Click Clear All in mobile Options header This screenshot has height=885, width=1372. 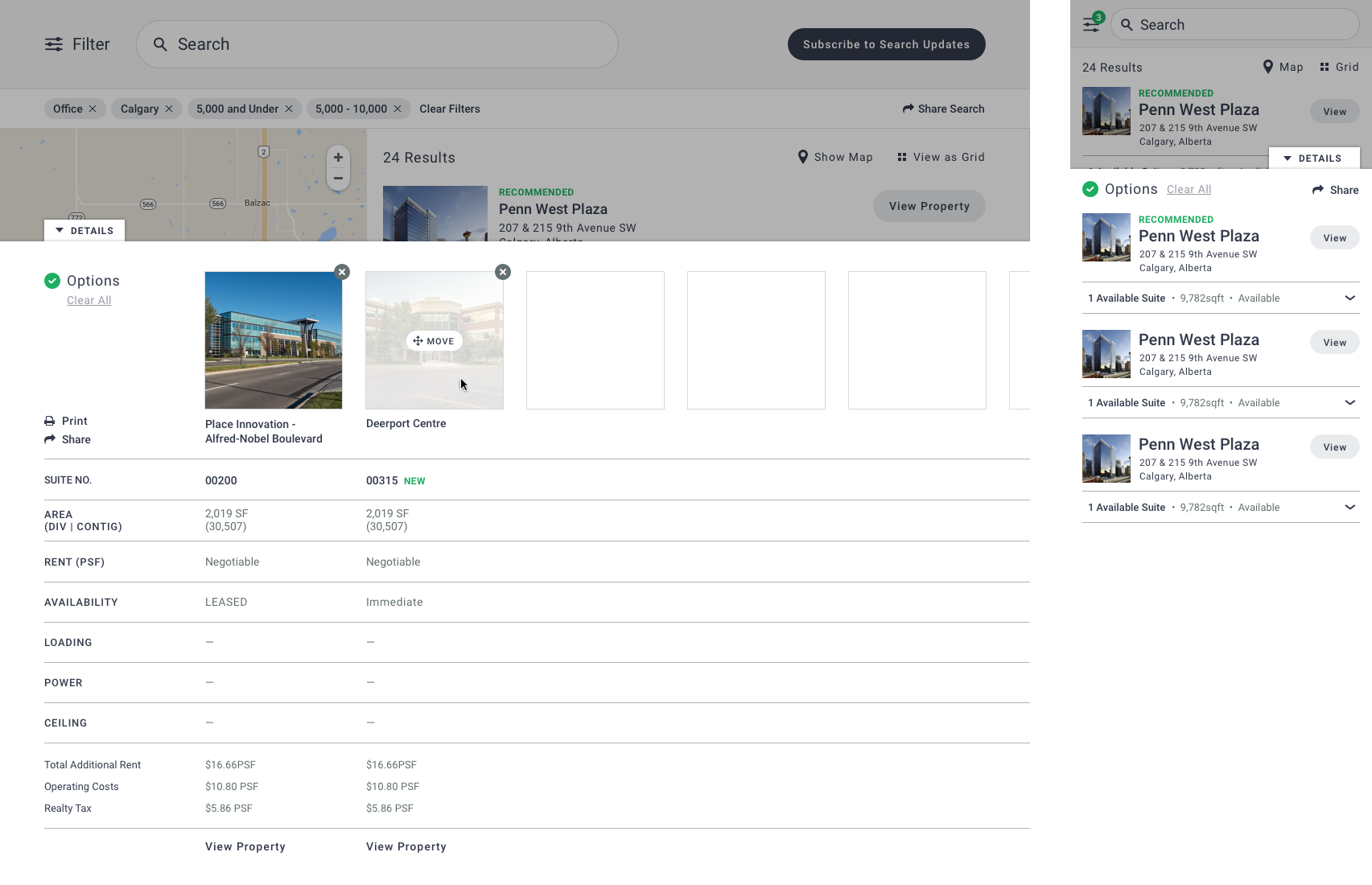1189,189
